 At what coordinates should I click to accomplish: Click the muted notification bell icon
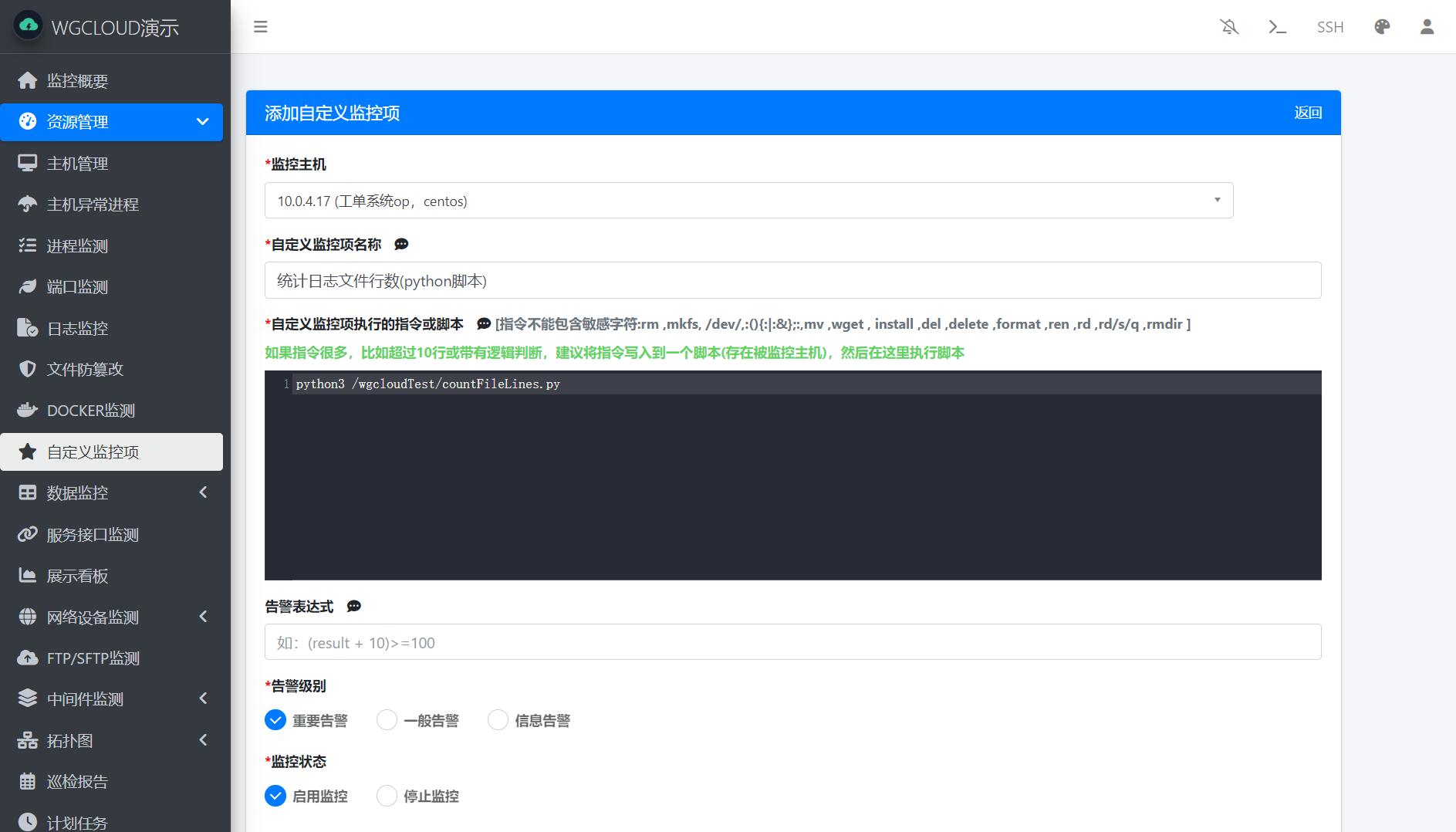(1229, 27)
